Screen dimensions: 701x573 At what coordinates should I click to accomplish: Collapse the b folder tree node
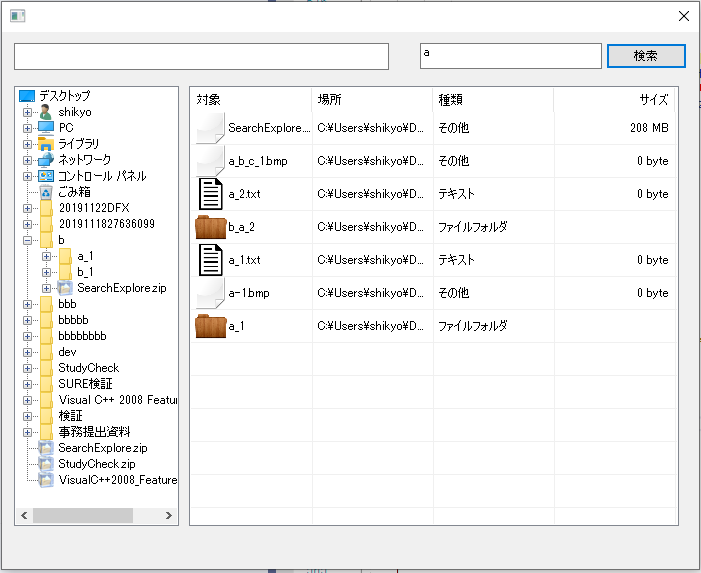pos(27,240)
